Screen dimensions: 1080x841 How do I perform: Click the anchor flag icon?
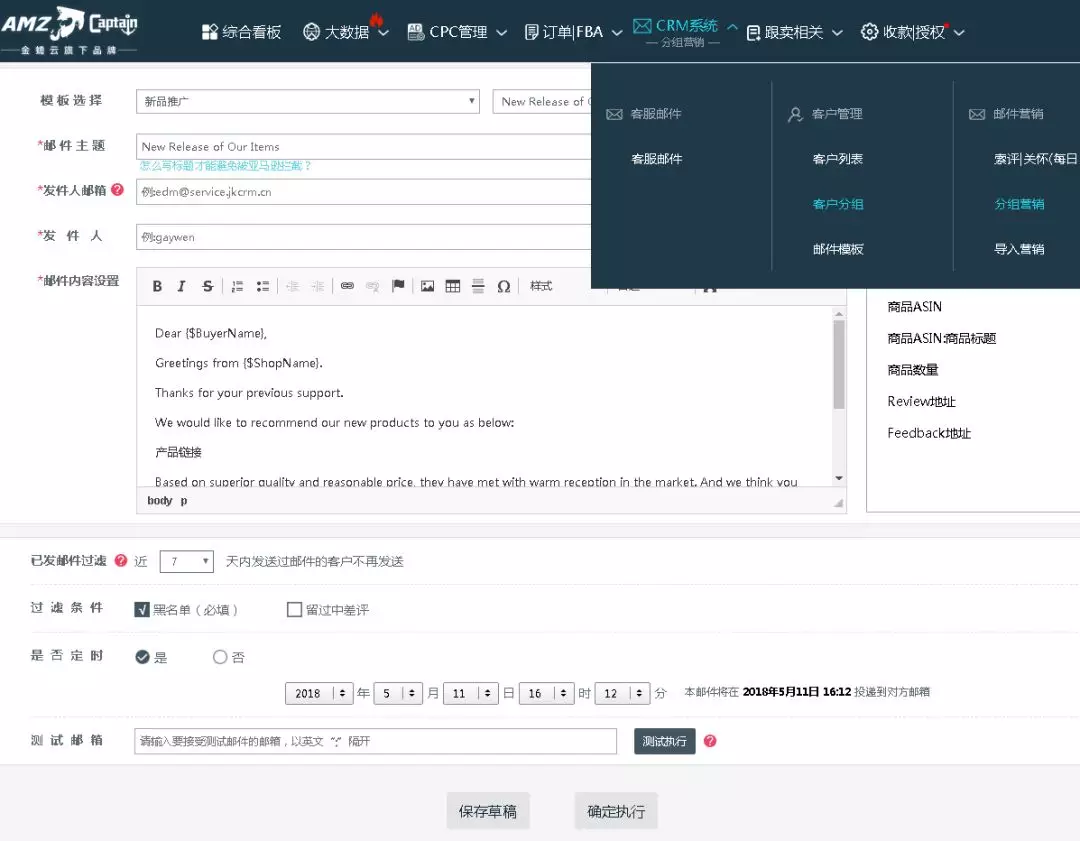pos(398,286)
